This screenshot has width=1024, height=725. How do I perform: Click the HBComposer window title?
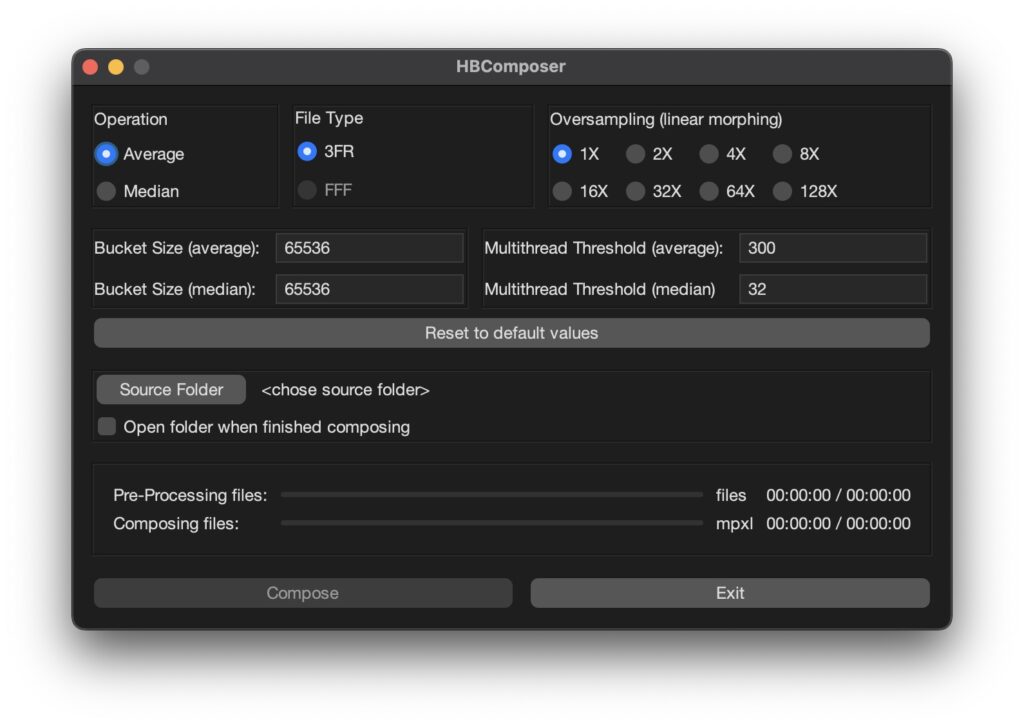(511, 67)
